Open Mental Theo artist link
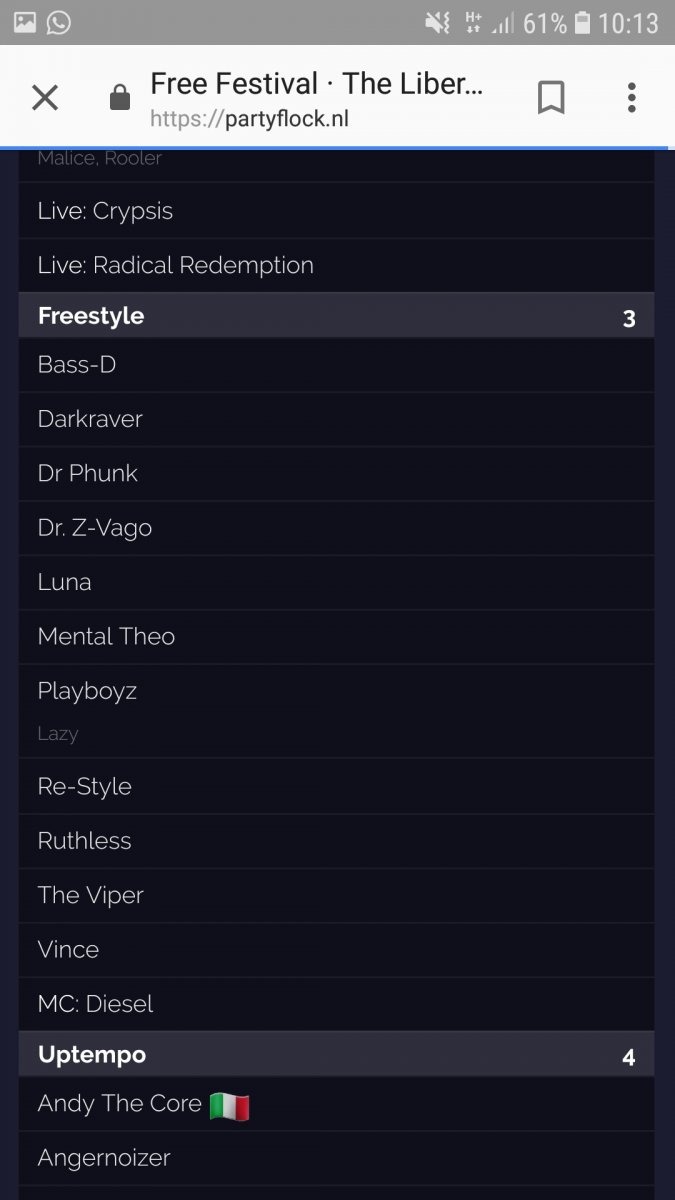 pyautogui.click(x=106, y=636)
